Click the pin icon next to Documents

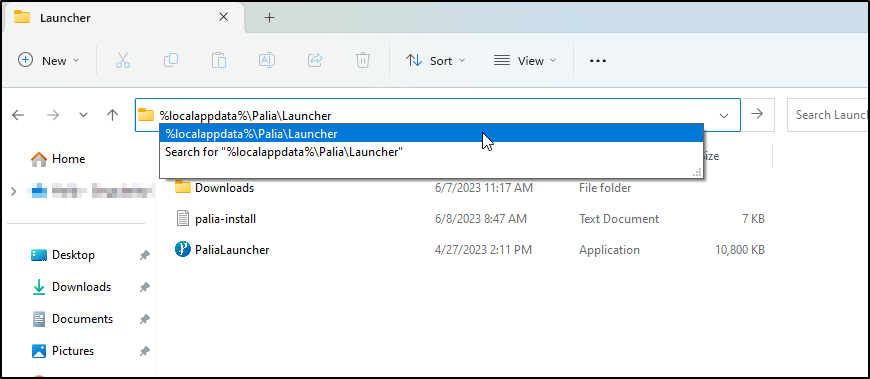pyautogui.click(x=144, y=319)
